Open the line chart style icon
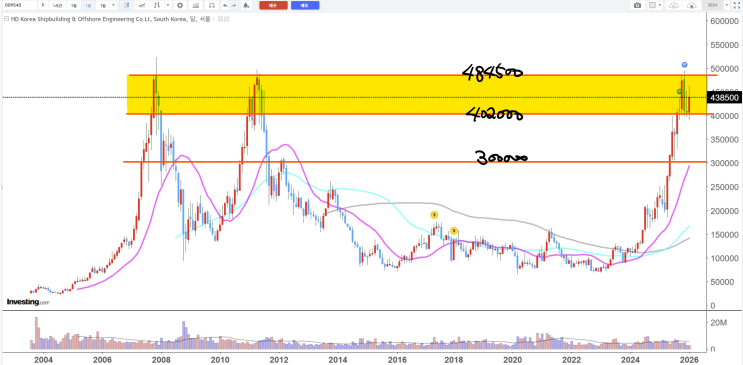 click(x=142, y=5)
